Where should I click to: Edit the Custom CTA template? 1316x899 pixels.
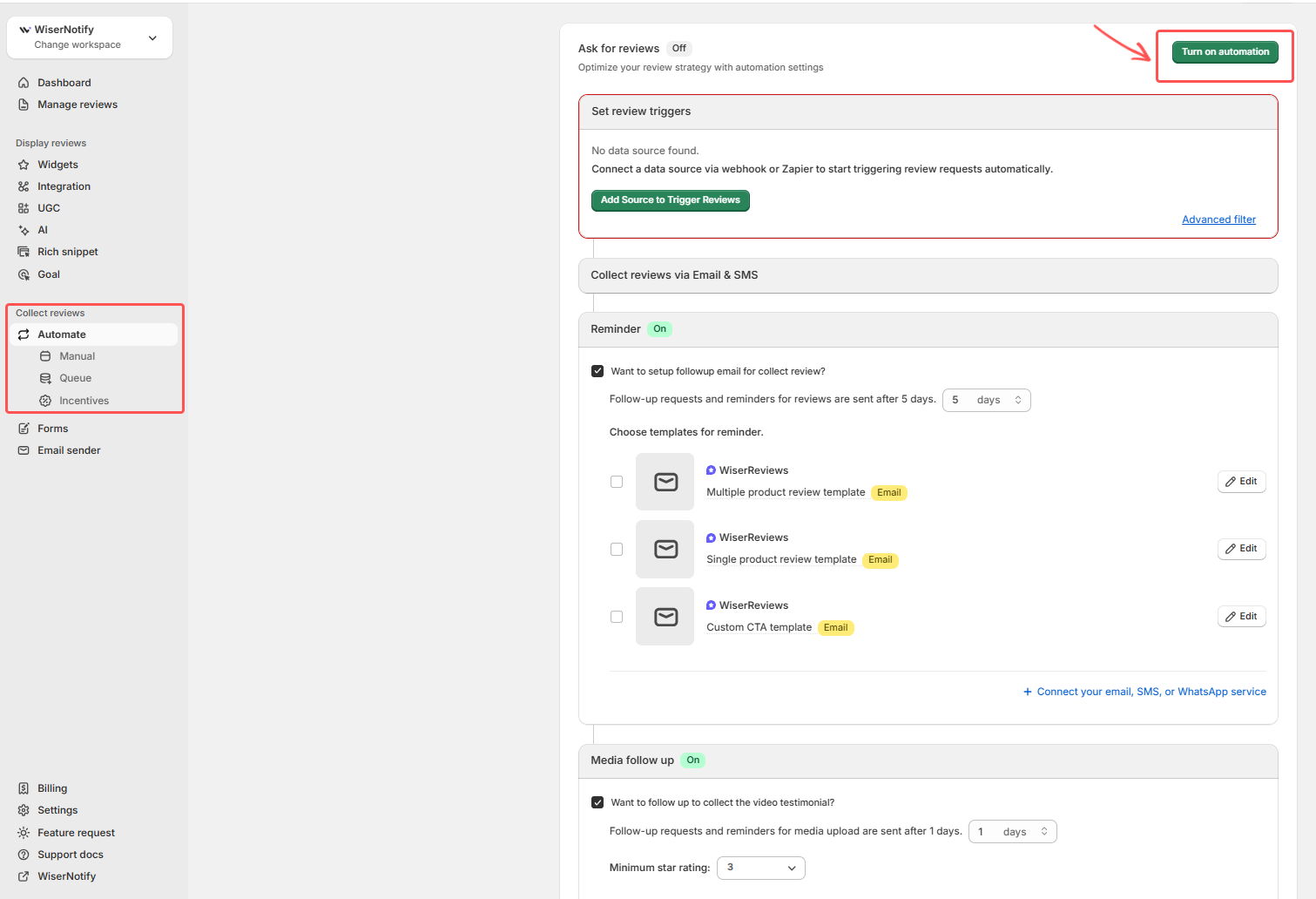click(1241, 616)
